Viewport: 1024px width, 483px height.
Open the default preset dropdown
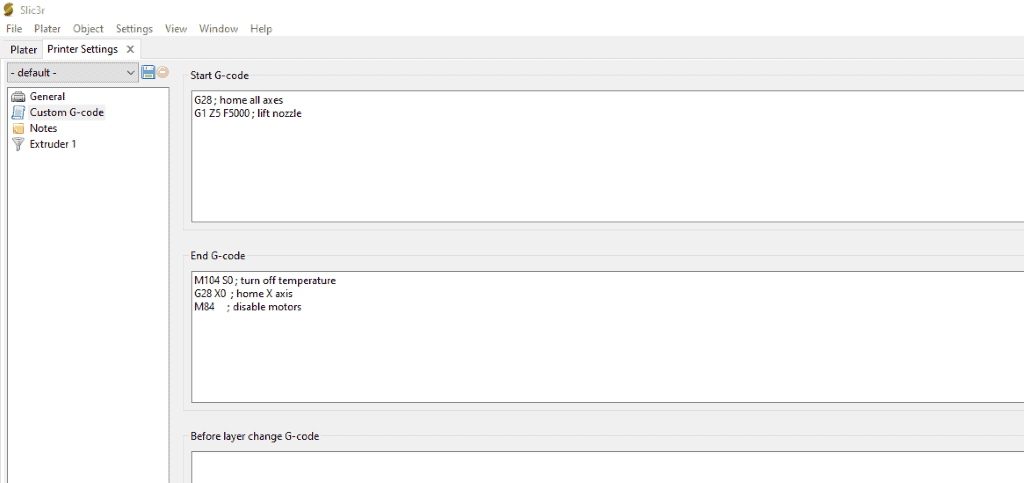72,72
